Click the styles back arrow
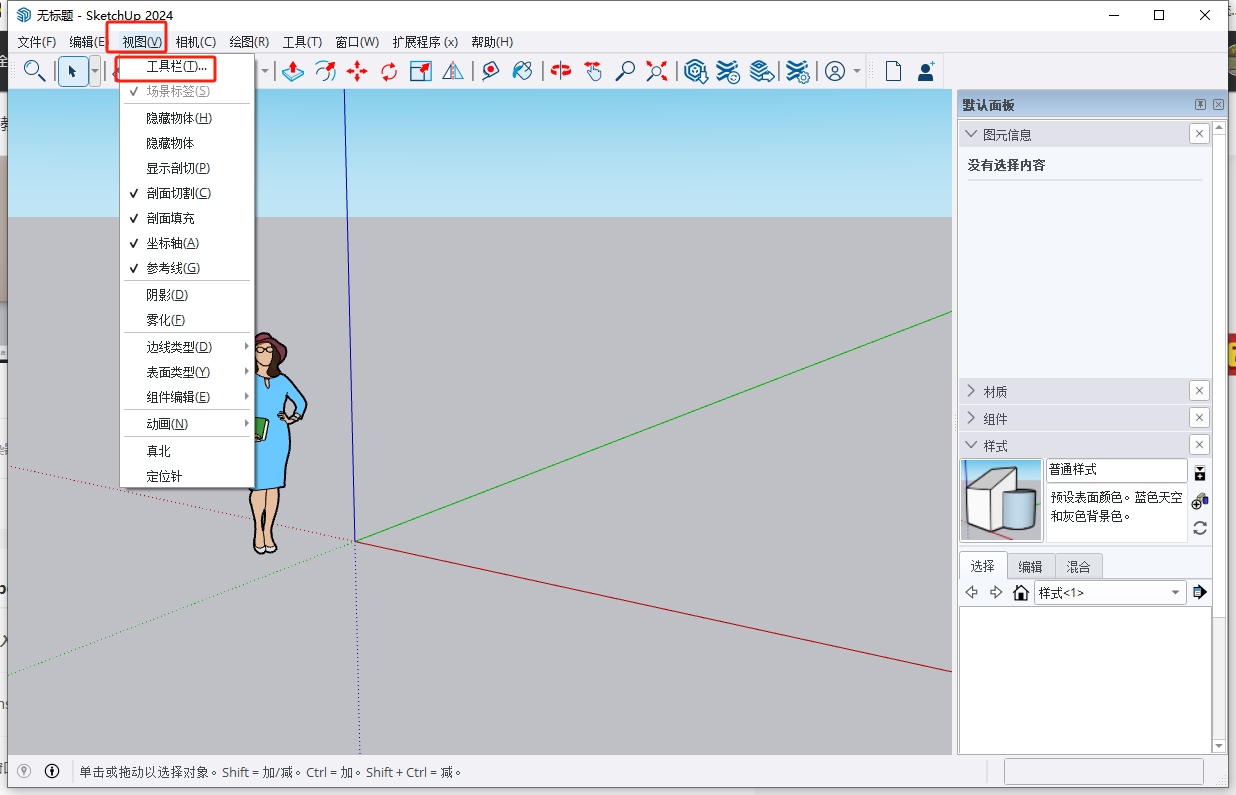This screenshot has height=795, width=1236. click(971, 593)
